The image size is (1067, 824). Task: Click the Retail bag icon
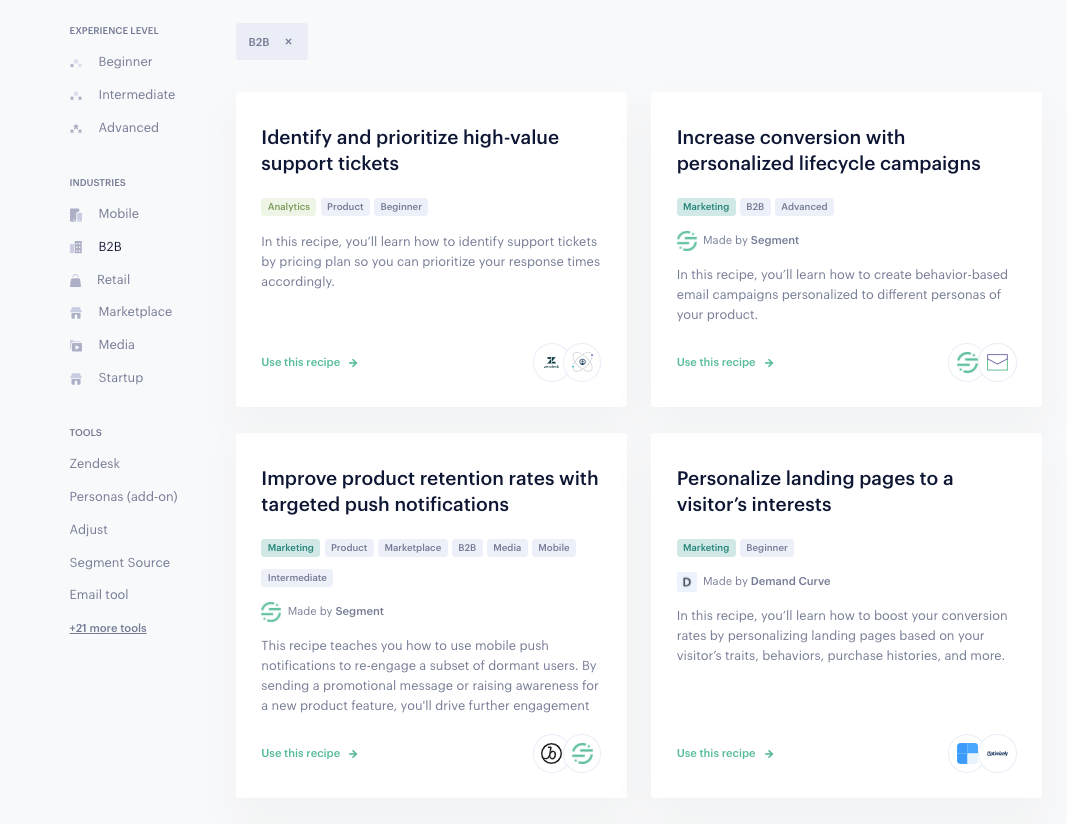[x=76, y=280]
